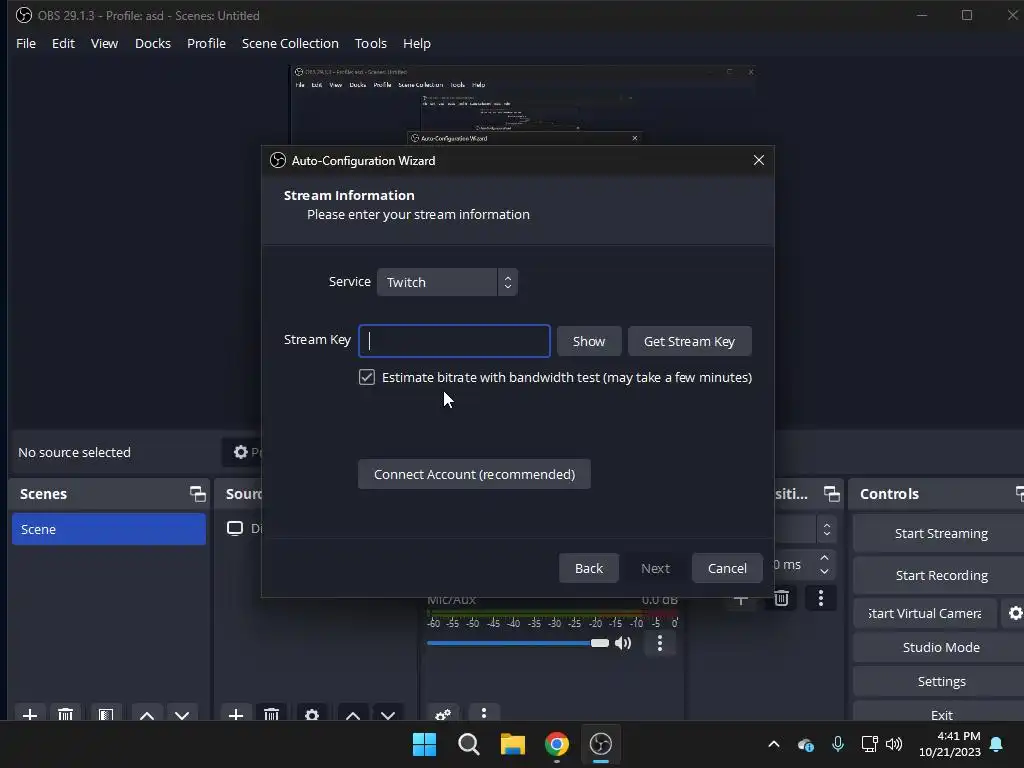
Task: Click OBS Studio taskbar icon
Action: point(601,744)
